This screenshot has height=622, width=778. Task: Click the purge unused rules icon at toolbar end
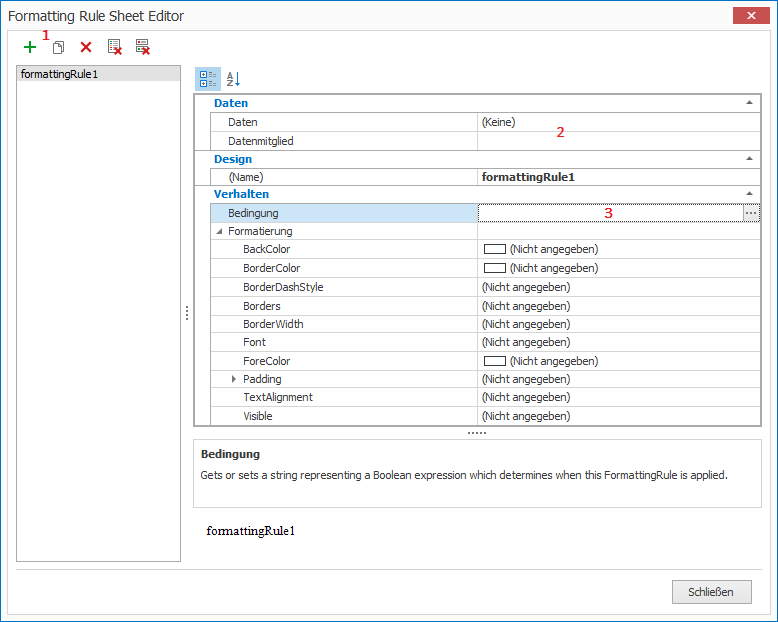(x=142, y=47)
